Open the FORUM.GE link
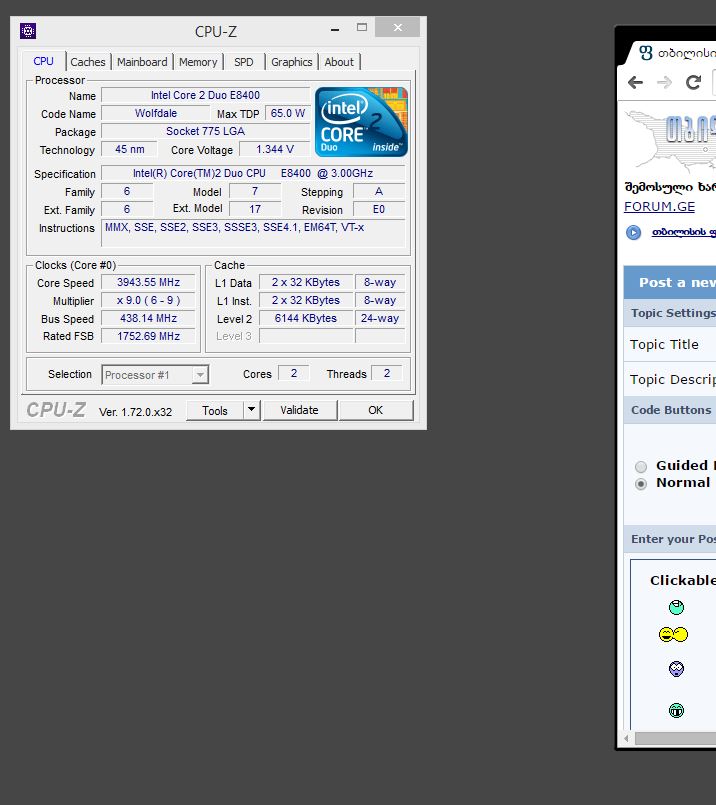The height and width of the screenshot is (805, 716). (x=659, y=207)
